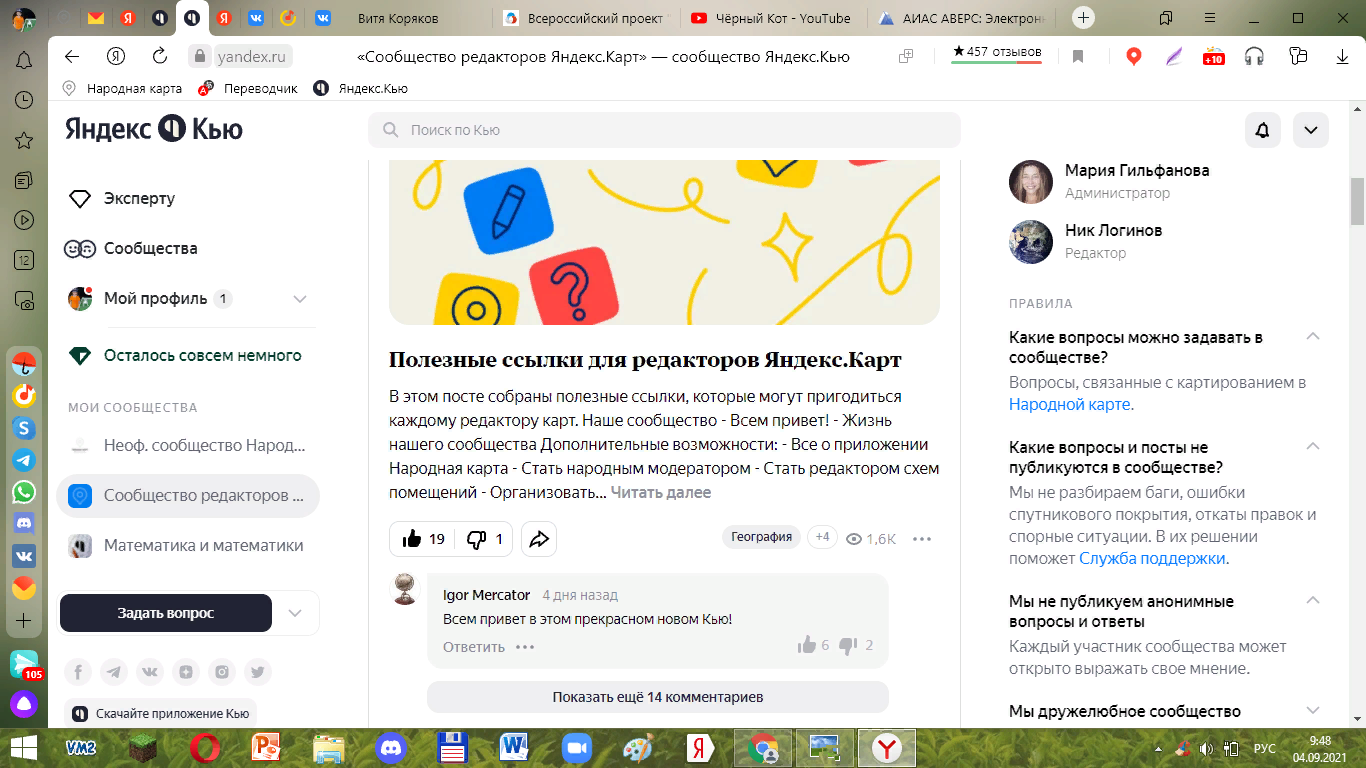The width and height of the screenshot is (1366, 768).
Task: Open the 457 отзывов site rating
Action: point(997,52)
